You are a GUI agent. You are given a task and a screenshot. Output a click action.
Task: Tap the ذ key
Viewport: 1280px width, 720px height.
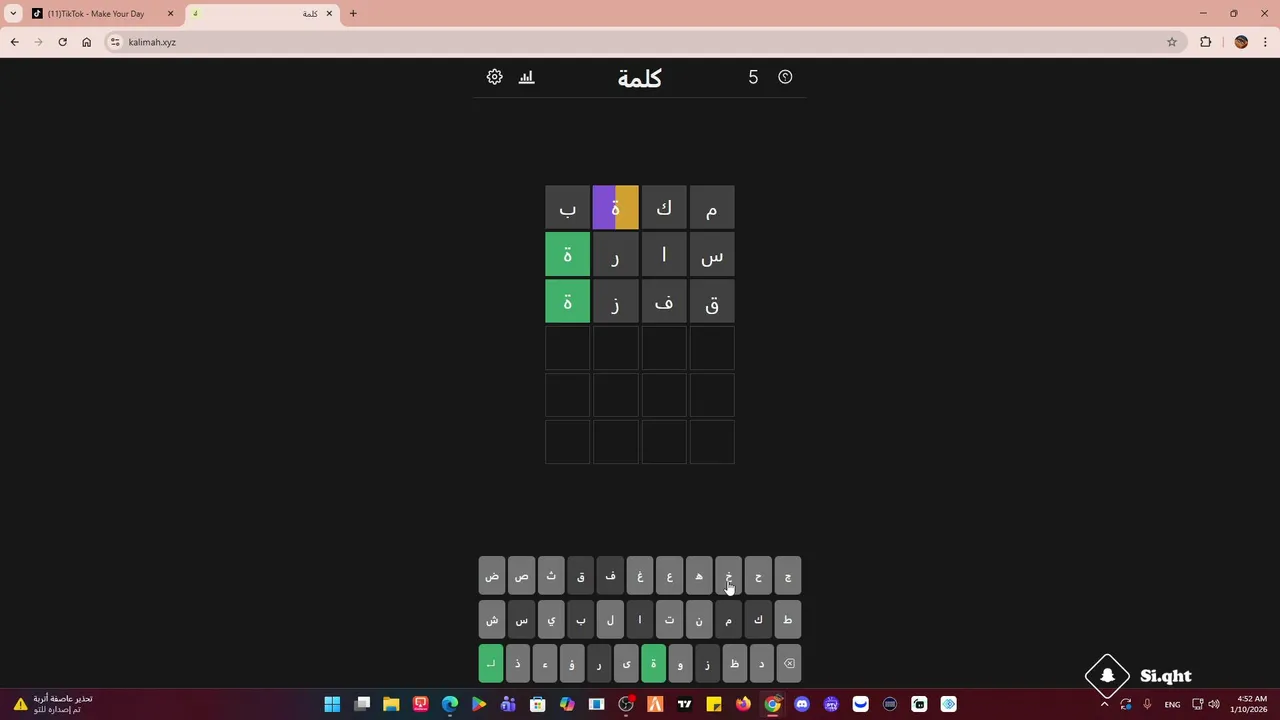(518, 664)
